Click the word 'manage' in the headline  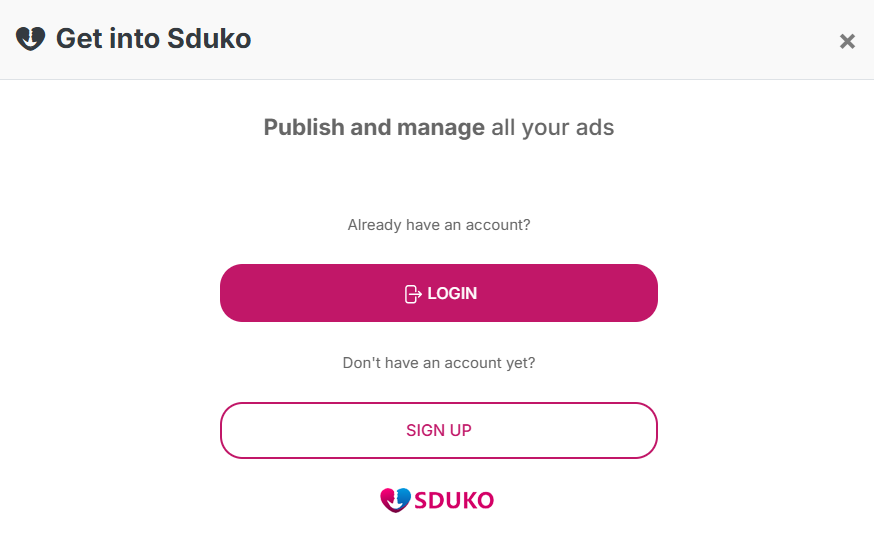(x=441, y=128)
